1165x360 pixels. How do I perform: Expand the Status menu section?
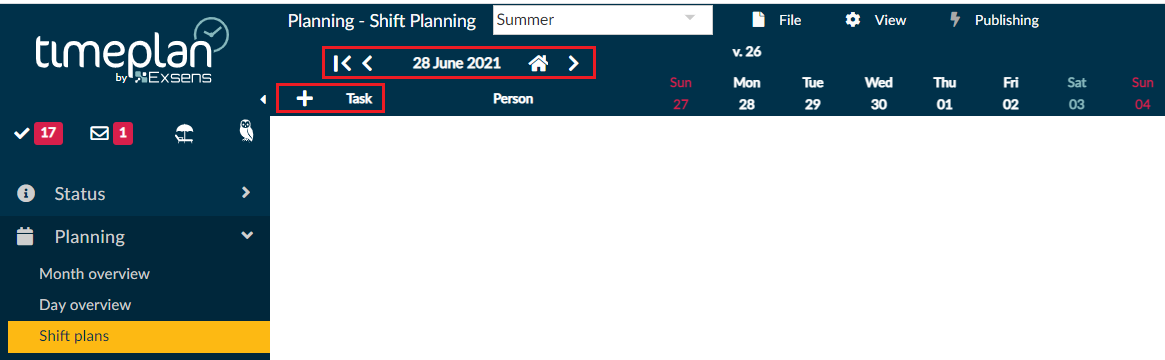(134, 194)
